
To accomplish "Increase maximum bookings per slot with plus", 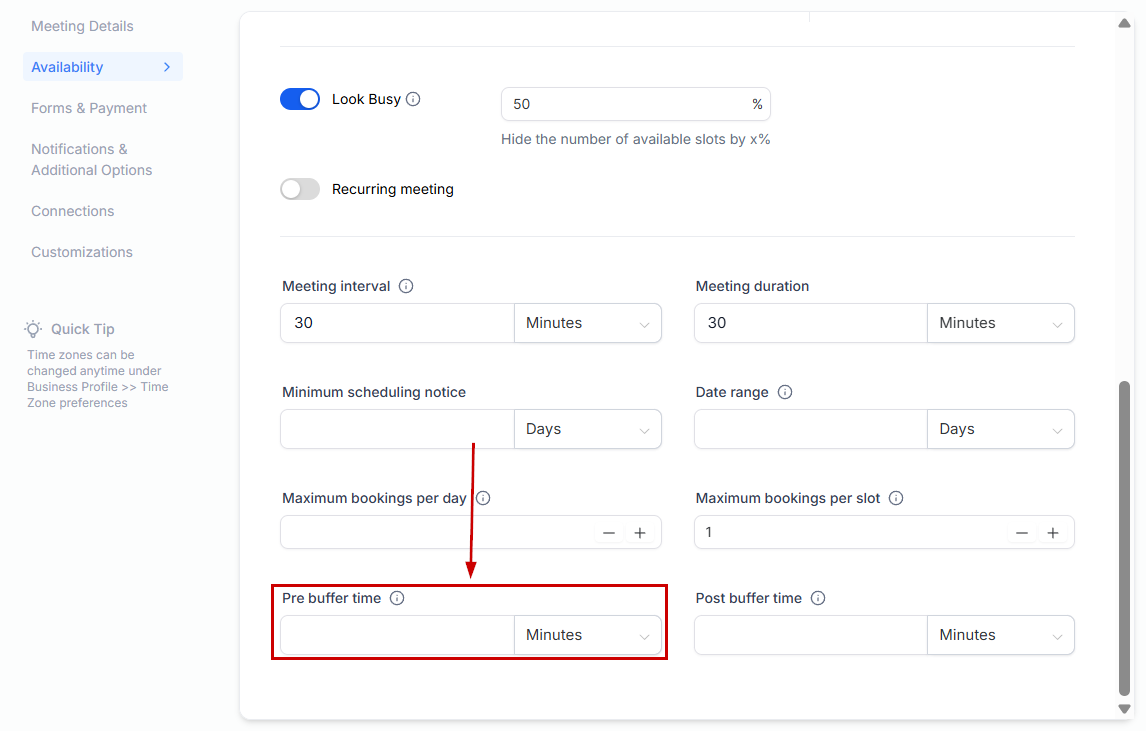I will tap(1053, 533).
